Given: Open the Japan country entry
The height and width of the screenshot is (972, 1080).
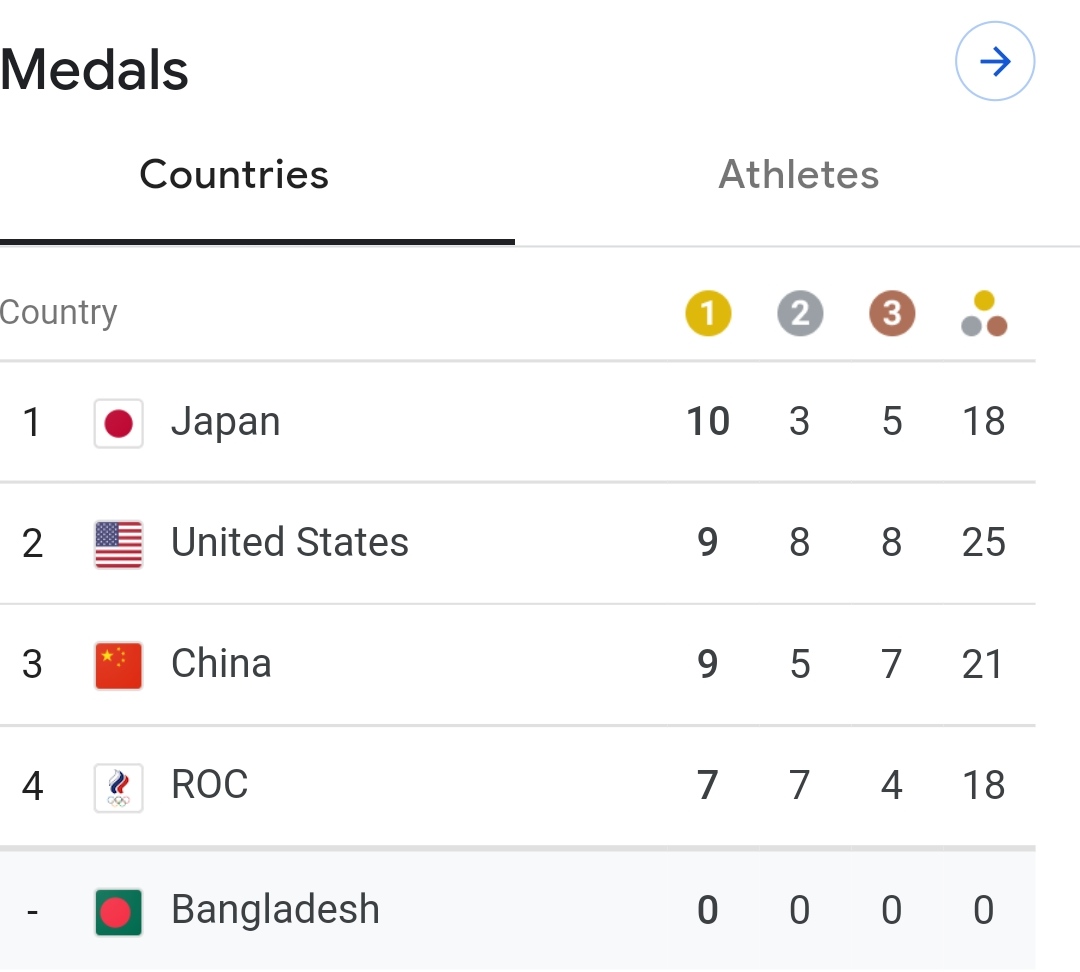Looking at the screenshot, I should tap(517, 422).
